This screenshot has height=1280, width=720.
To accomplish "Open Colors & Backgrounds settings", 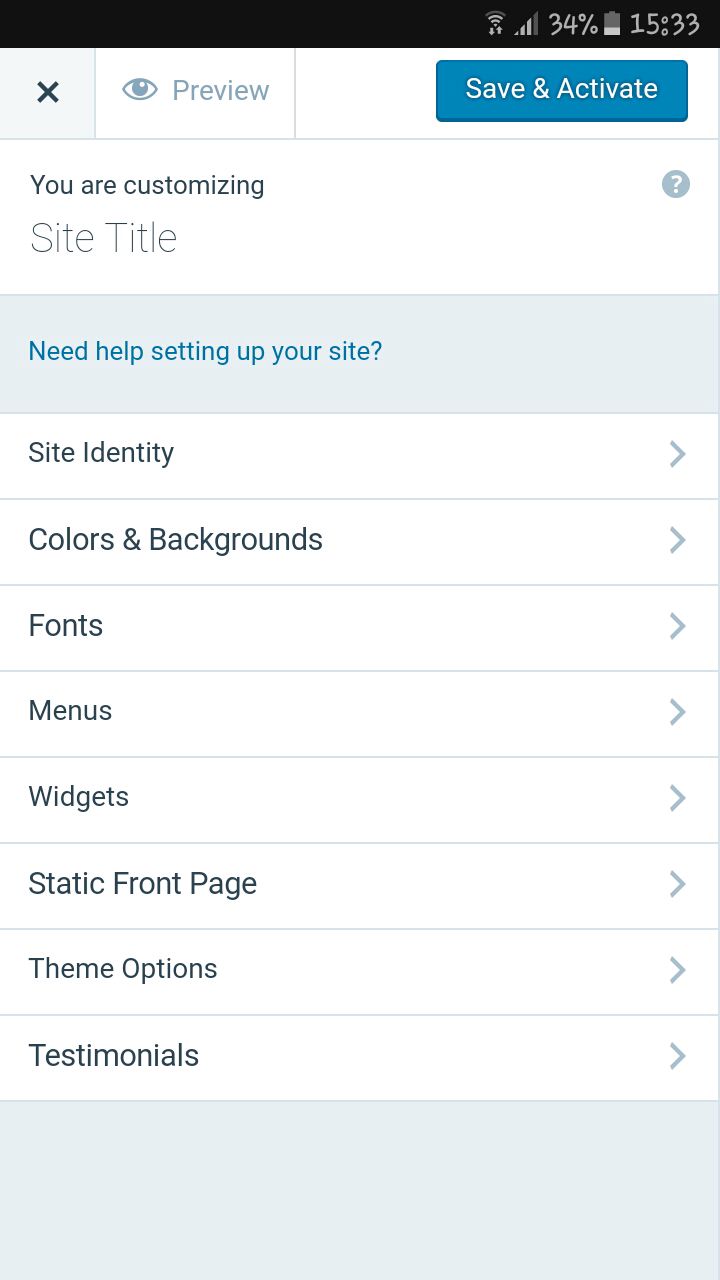I will tap(359, 541).
